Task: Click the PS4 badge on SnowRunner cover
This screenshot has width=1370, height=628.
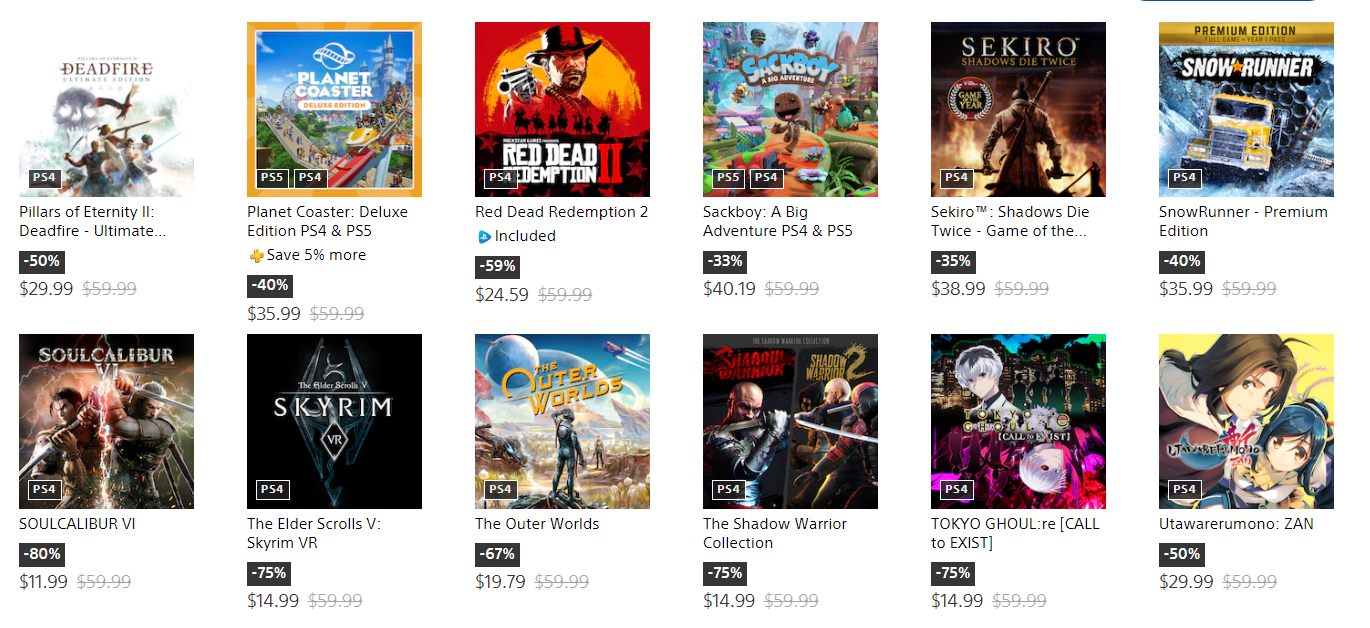Action: (1184, 178)
